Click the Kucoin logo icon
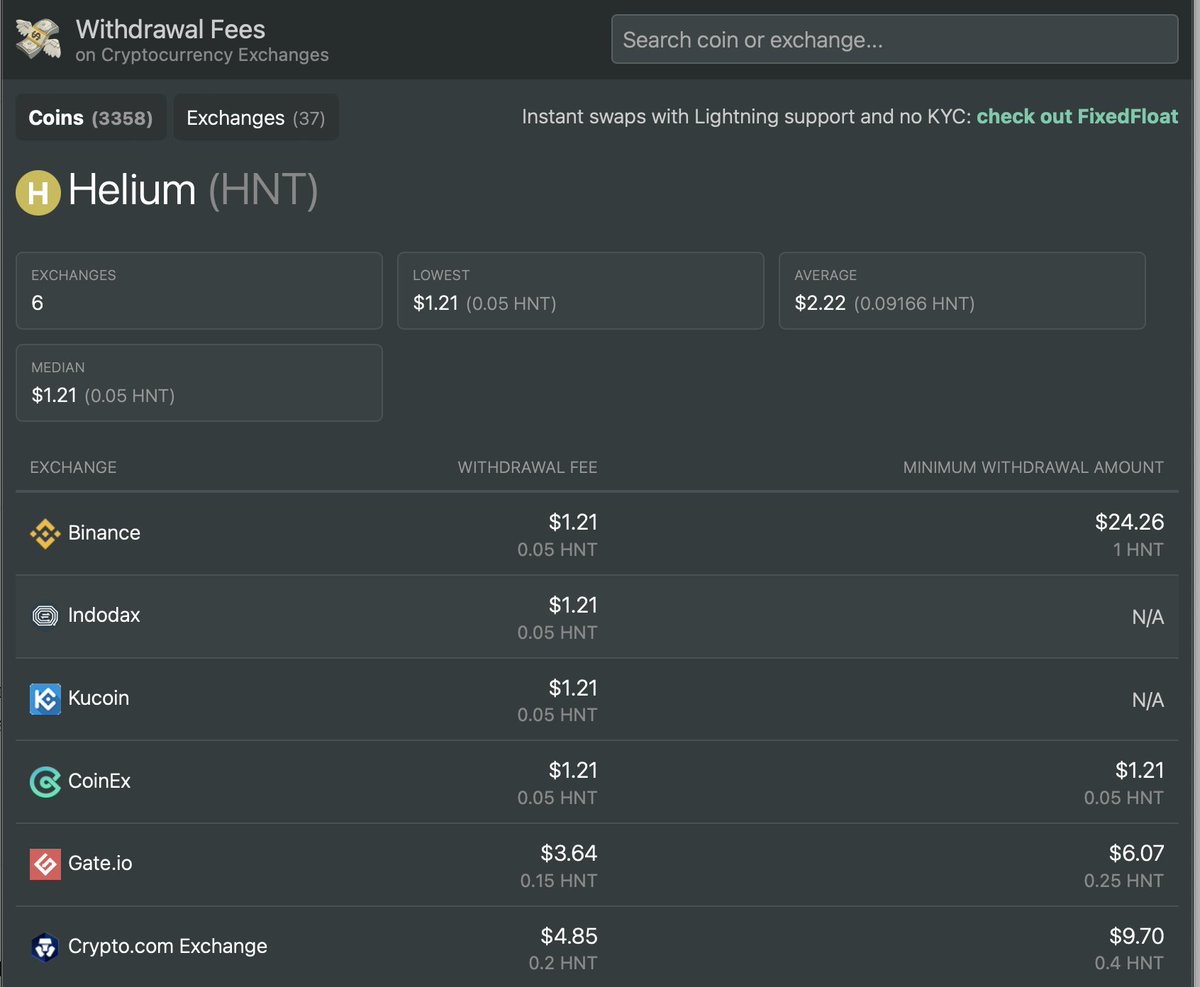The image size is (1200, 987). [x=45, y=699]
